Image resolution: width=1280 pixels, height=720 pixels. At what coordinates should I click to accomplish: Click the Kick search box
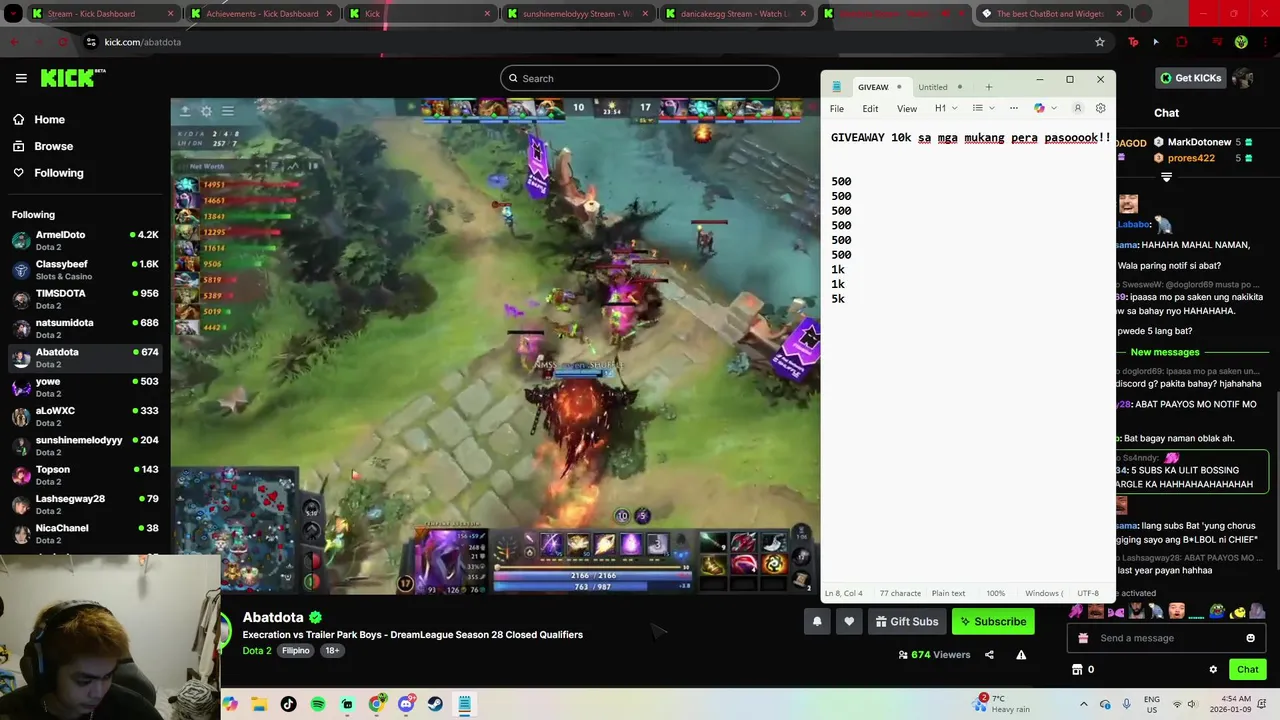(640, 78)
